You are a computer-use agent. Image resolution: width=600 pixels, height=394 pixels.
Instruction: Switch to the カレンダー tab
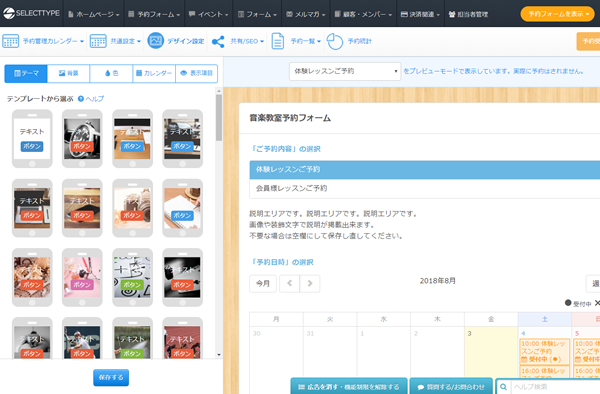[154, 73]
